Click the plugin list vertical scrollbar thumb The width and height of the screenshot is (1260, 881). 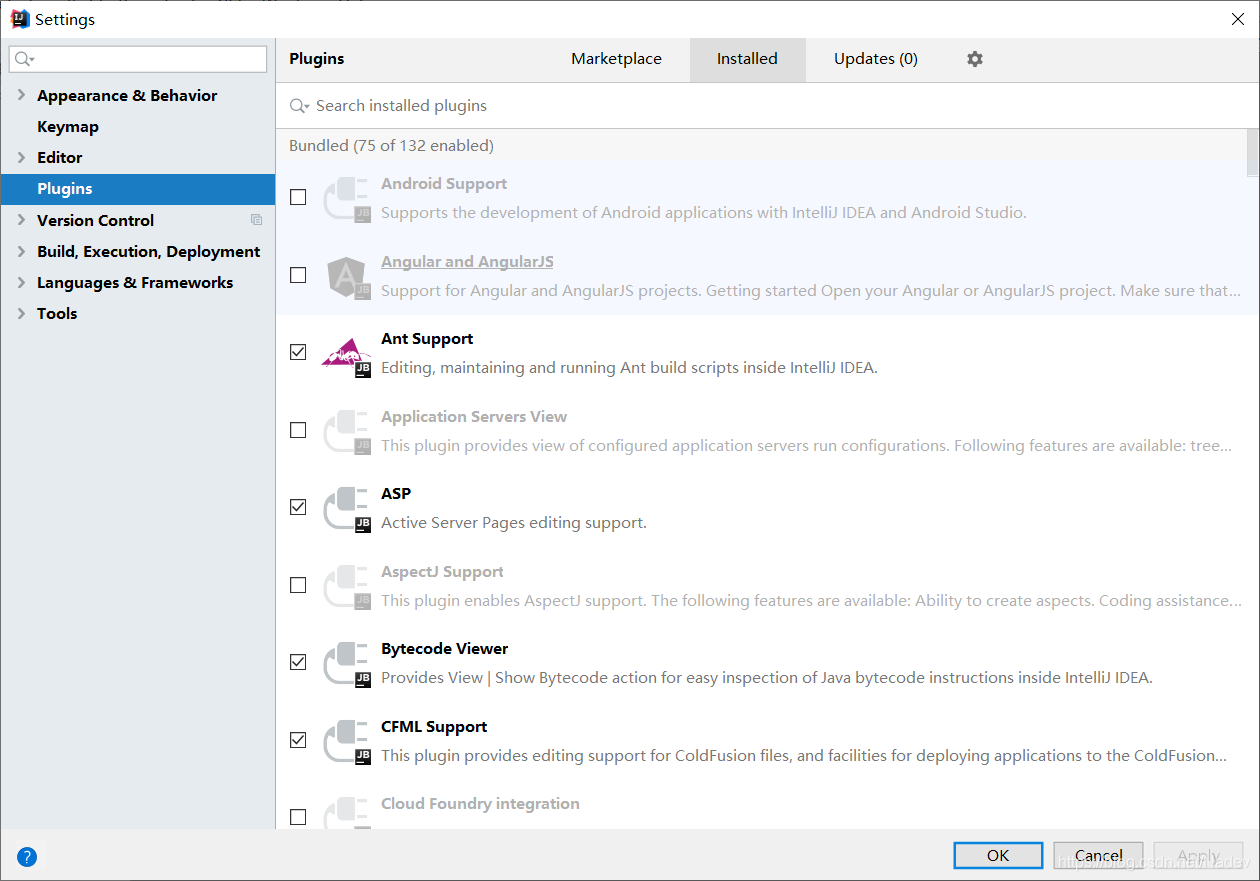pos(1253,152)
